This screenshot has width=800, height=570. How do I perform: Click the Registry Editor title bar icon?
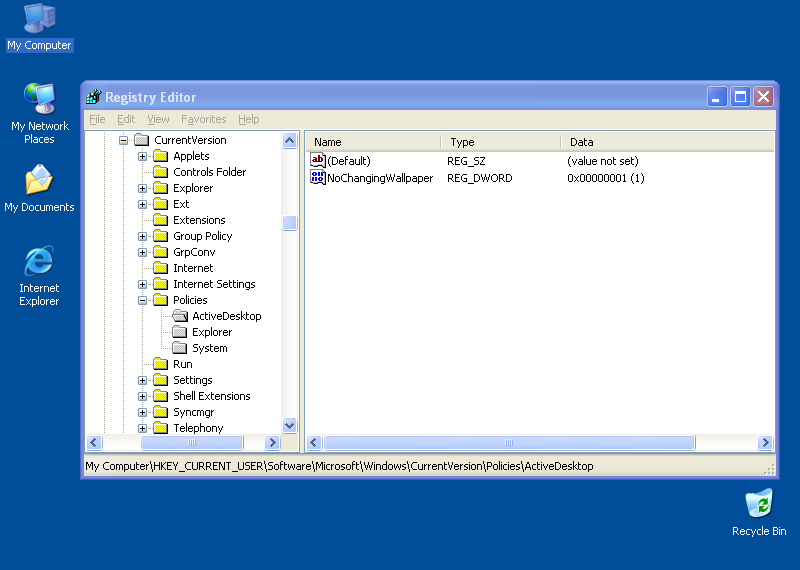point(94,96)
